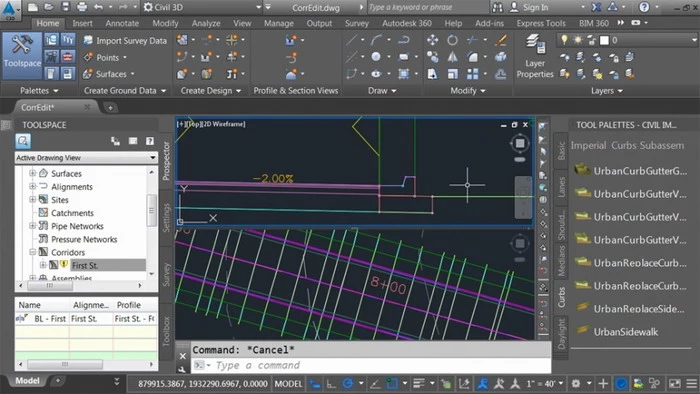
Task: Expand the Alignments tree node
Action: coord(32,186)
